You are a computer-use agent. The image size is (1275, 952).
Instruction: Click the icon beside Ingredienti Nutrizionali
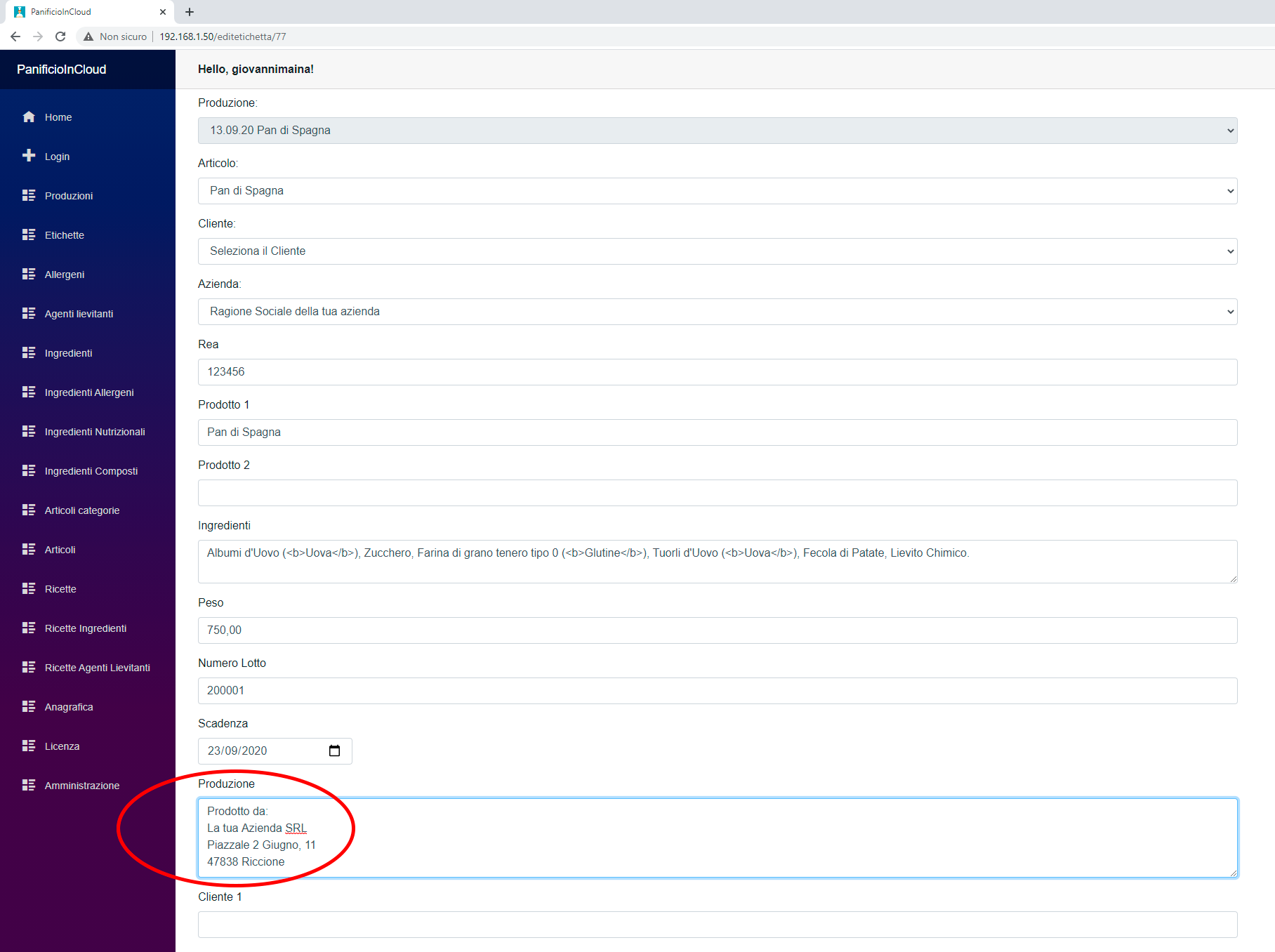[x=29, y=431]
